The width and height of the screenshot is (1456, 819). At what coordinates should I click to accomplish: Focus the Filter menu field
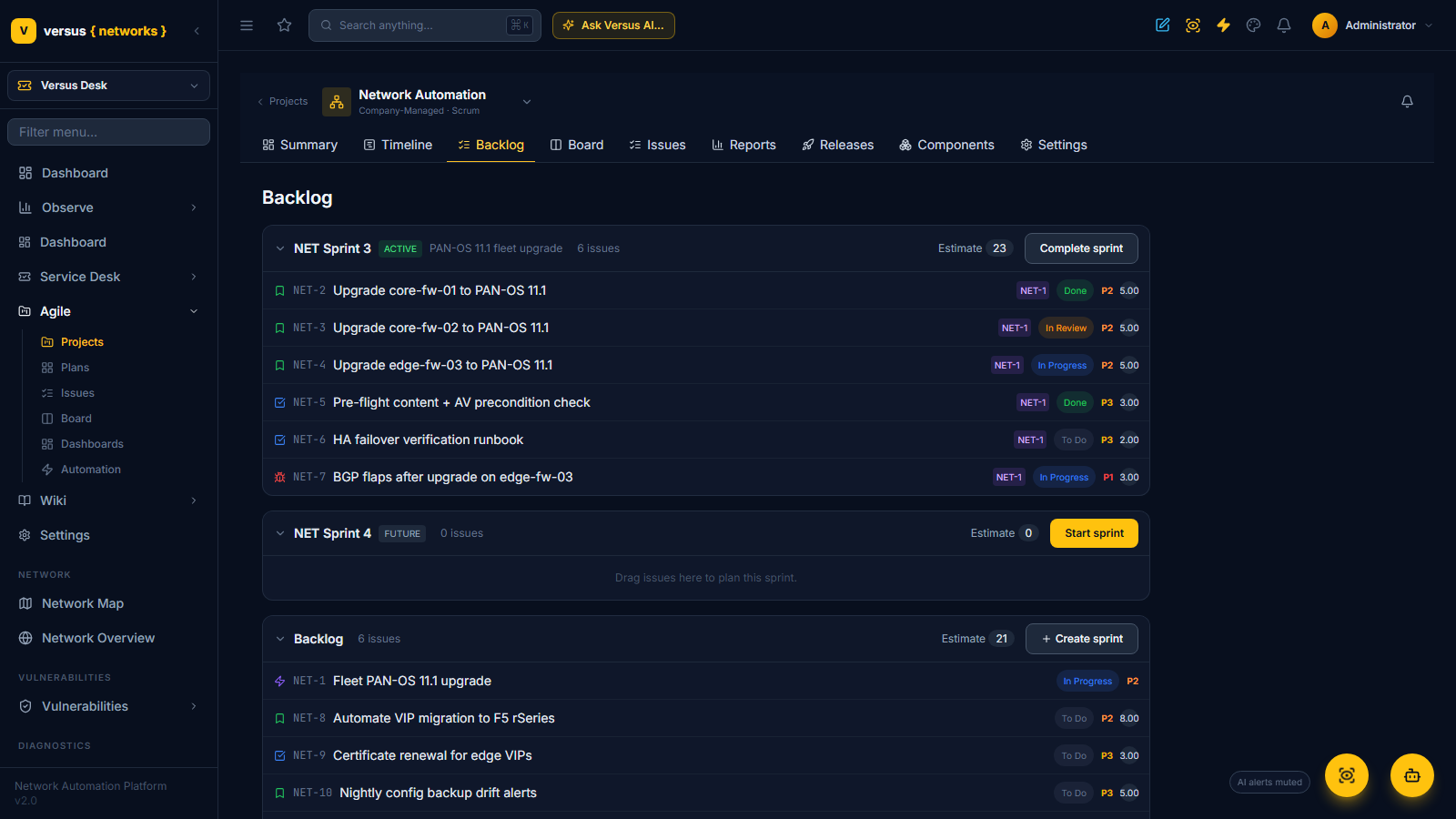click(108, 132)
